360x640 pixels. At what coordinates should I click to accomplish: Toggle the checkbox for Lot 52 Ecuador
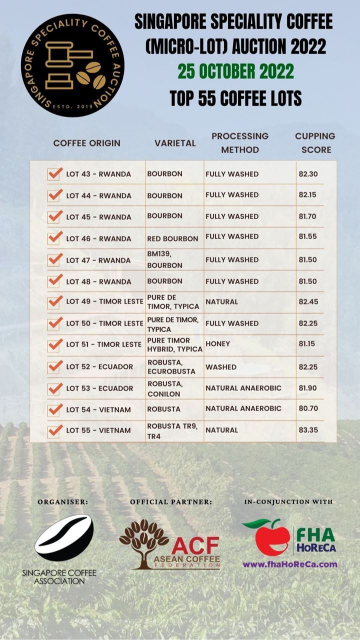54,366
